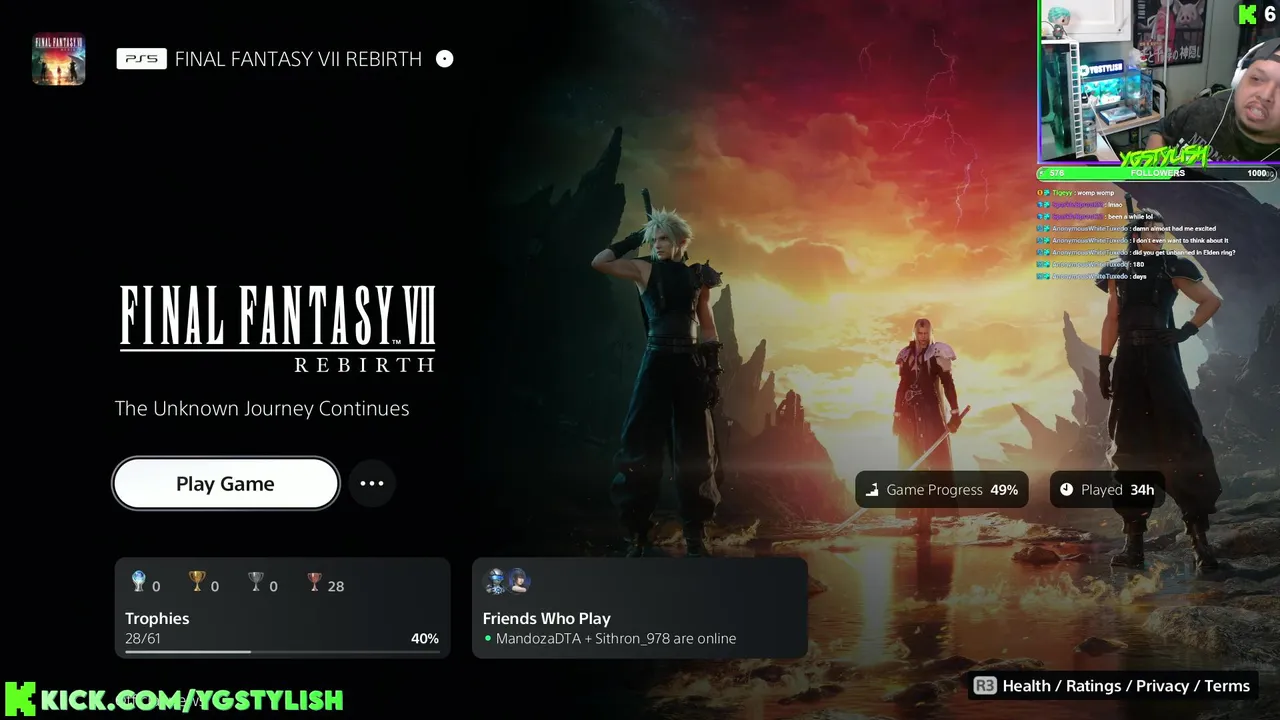1280x720 pixels.
Task: Click the clock icon beside Played
Action: point(1066,490)
